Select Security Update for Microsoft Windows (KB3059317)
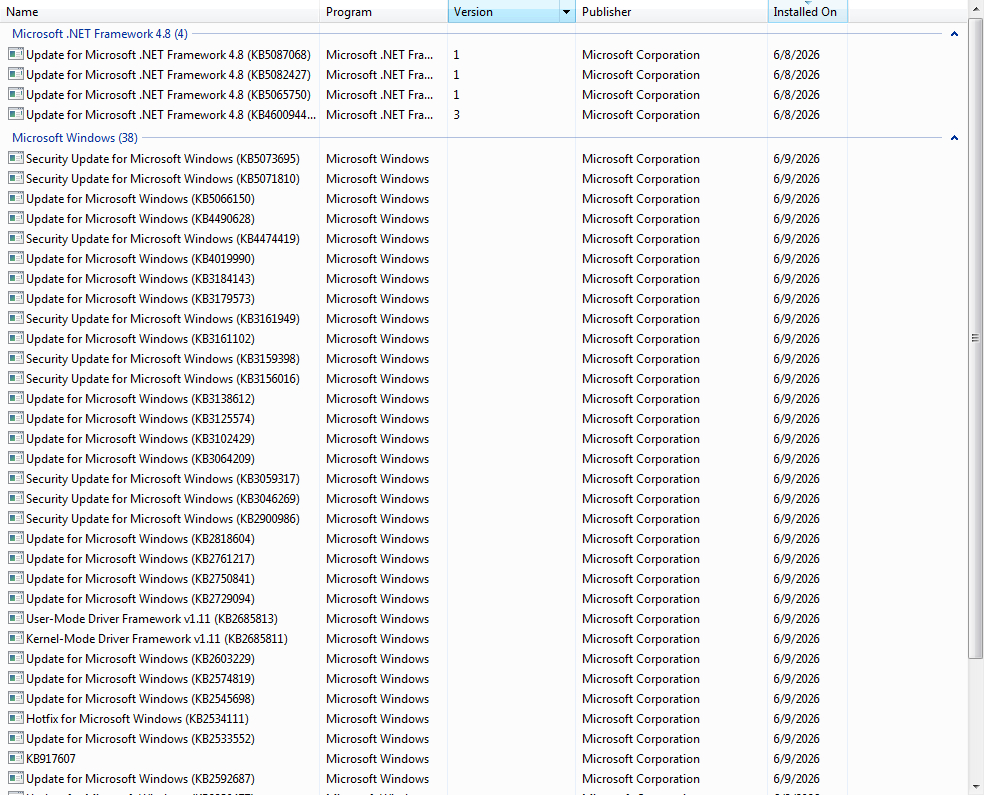 tap(163, 479)
